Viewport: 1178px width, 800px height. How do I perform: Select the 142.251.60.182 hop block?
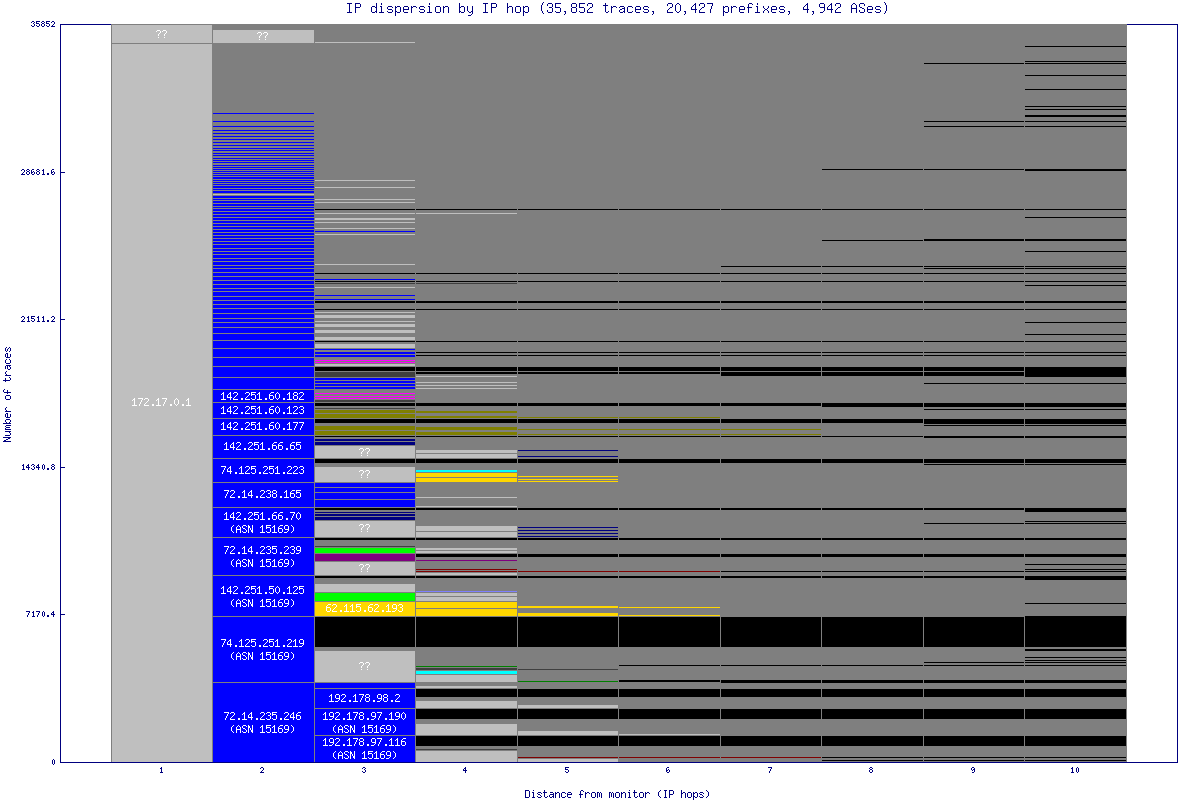point(263,396)
